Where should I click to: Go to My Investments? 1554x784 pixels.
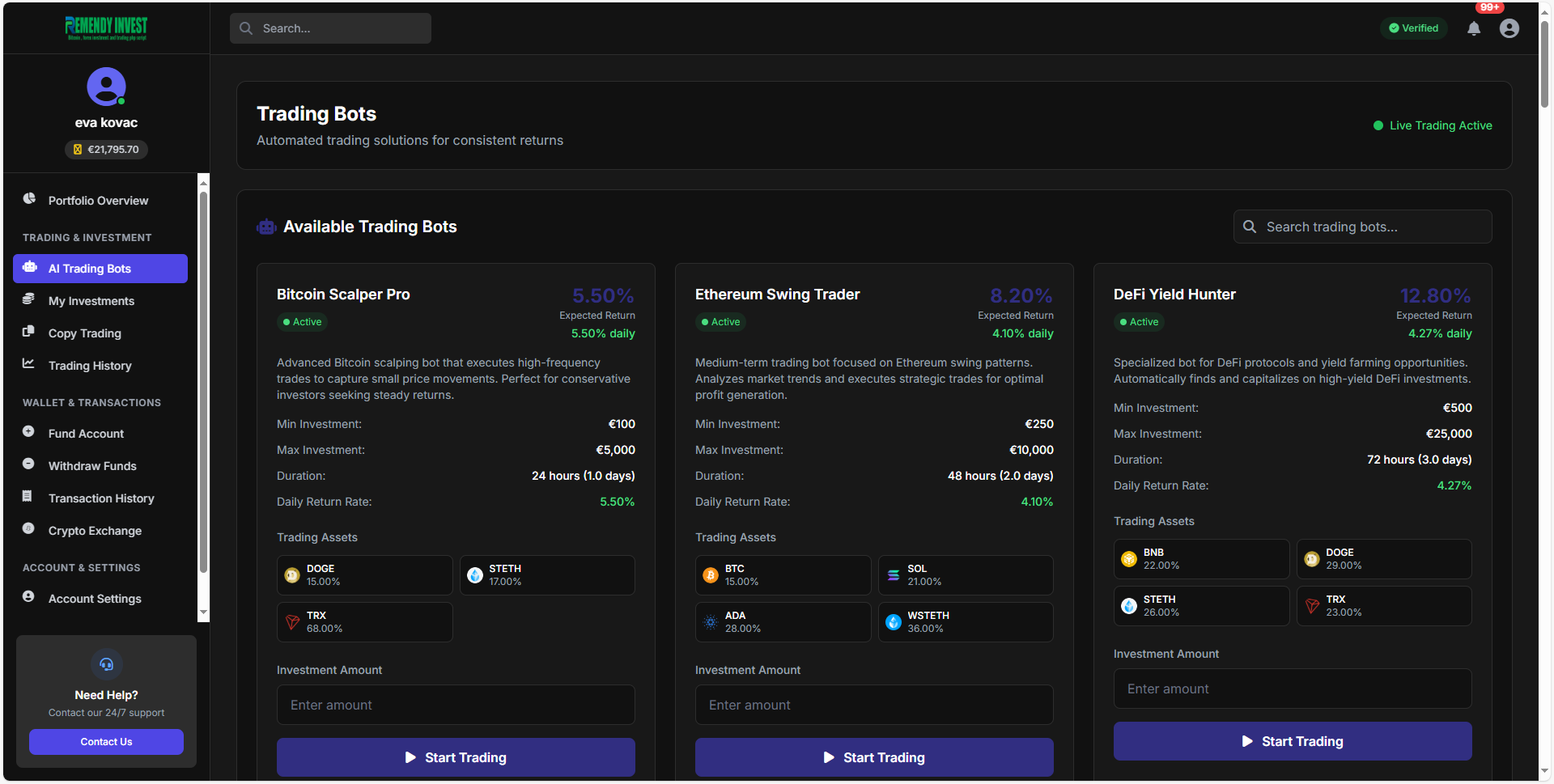(x=100, y=301)
